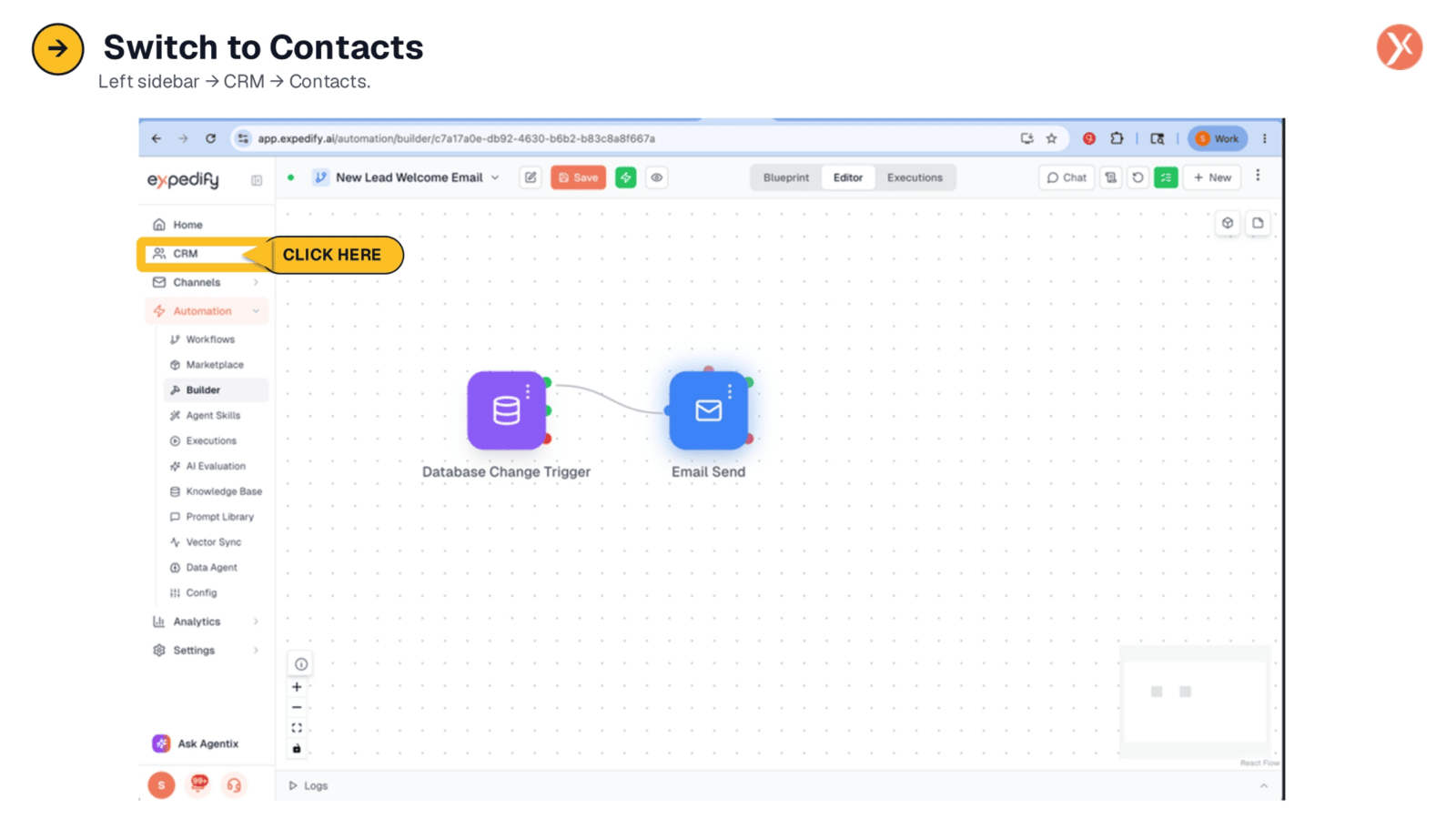This screenshot has width=1456, height=819.
Task: Open notifications chat bubble with 99+ badge
Action: (198, 784)
